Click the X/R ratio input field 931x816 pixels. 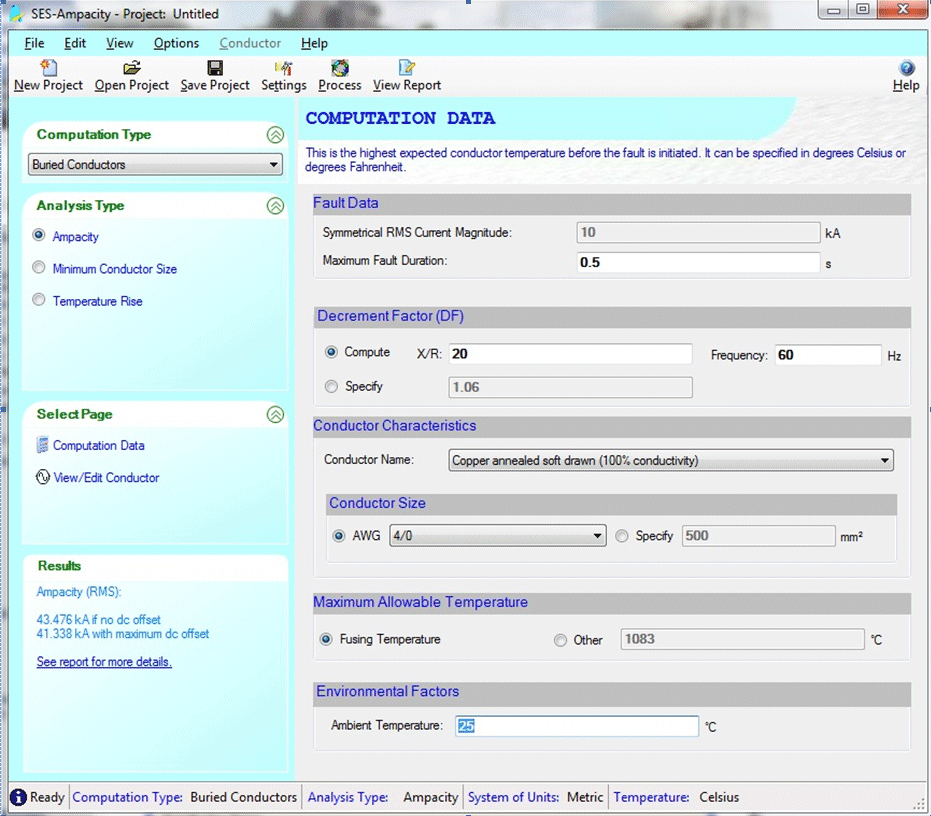click(571, 354)
